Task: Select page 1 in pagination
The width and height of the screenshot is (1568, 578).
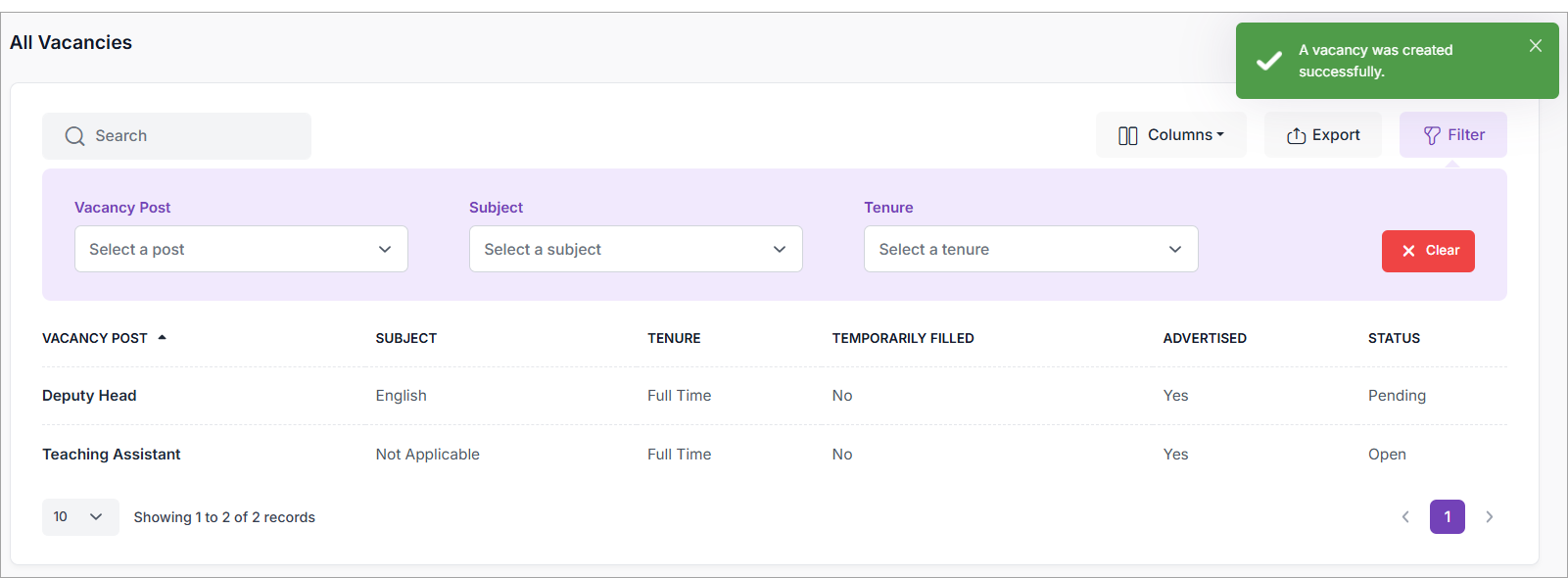Action: [1447, 516]
